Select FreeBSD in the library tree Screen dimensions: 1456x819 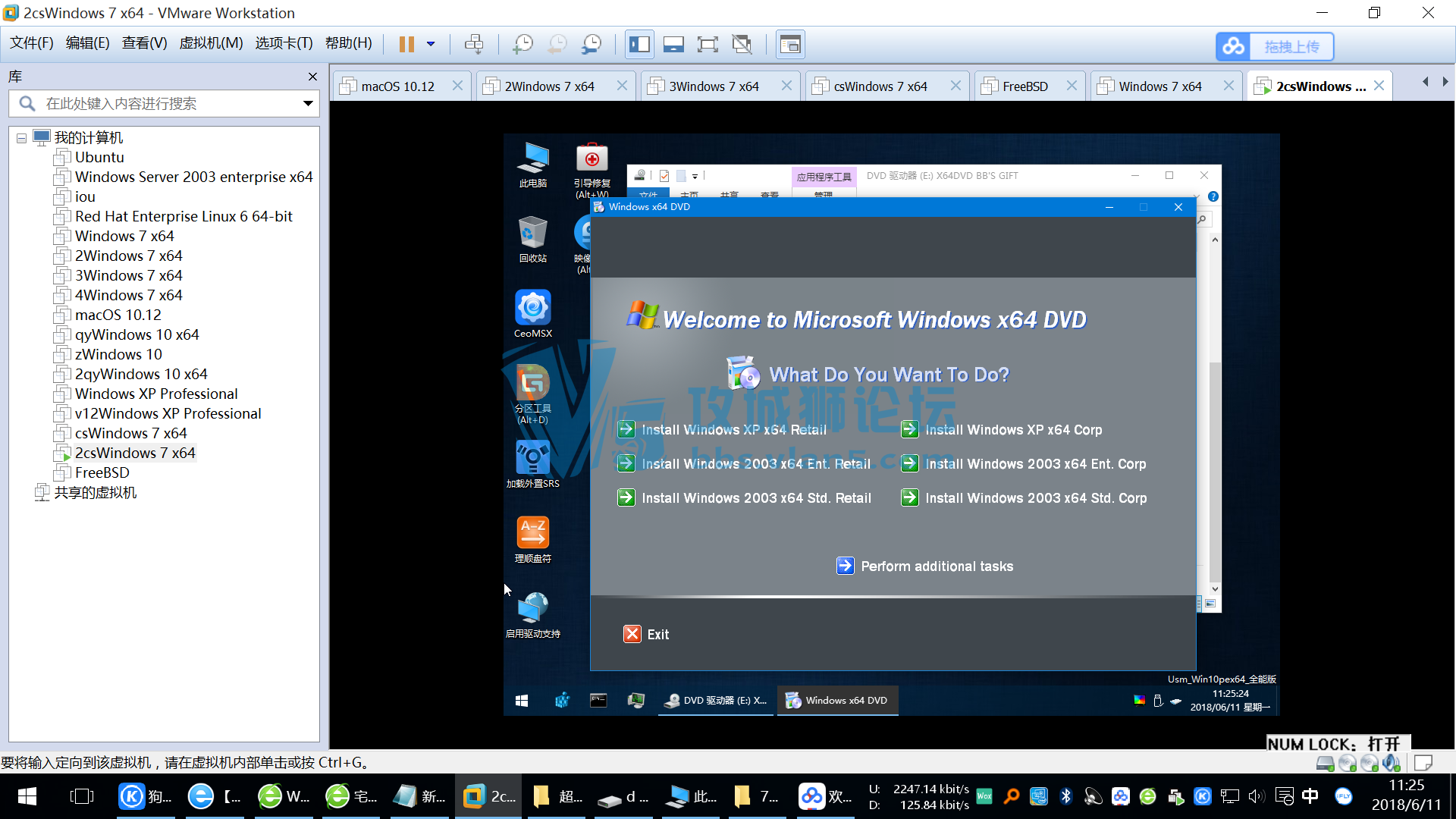coord(102,472)
